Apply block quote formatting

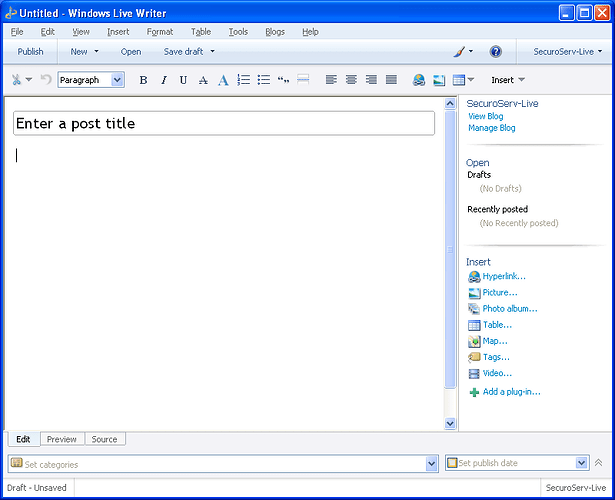(x=283, y=80)
